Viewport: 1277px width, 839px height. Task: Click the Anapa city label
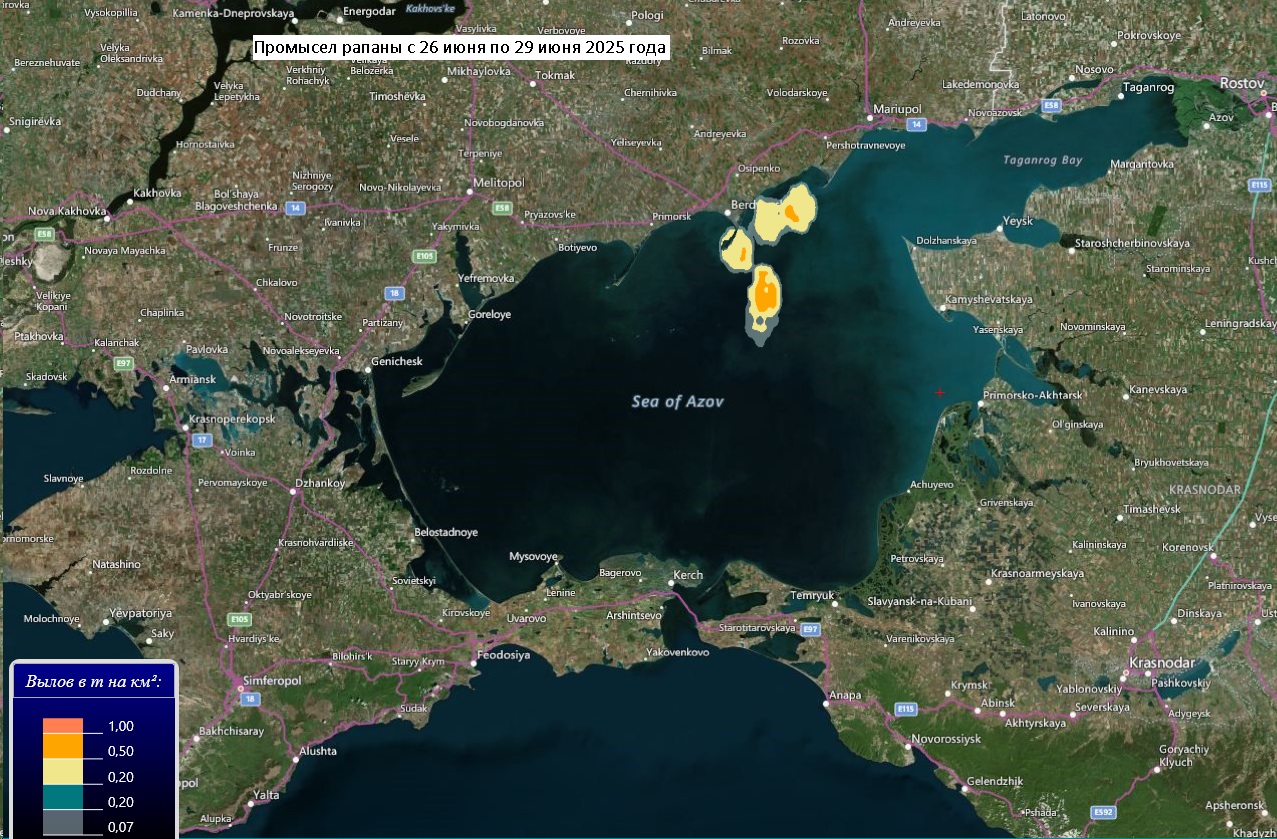click(844, 695)
